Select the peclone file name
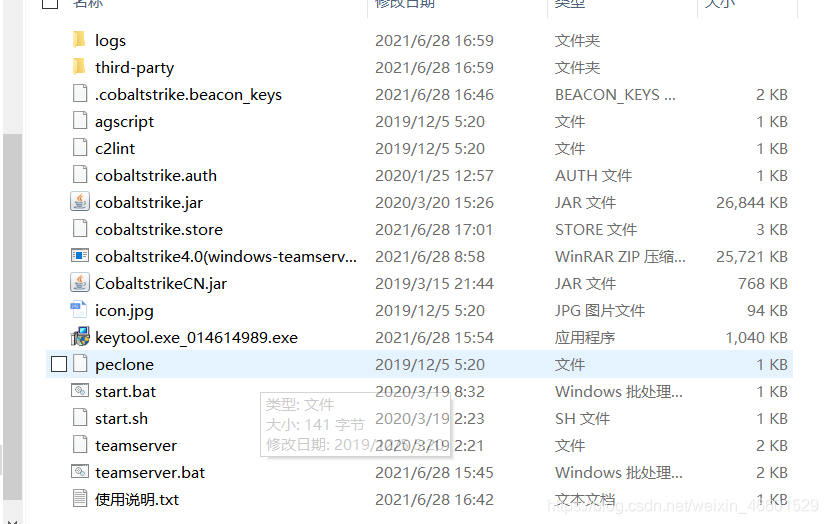Viewport: 828px width, 524px height. click(125, 364)
